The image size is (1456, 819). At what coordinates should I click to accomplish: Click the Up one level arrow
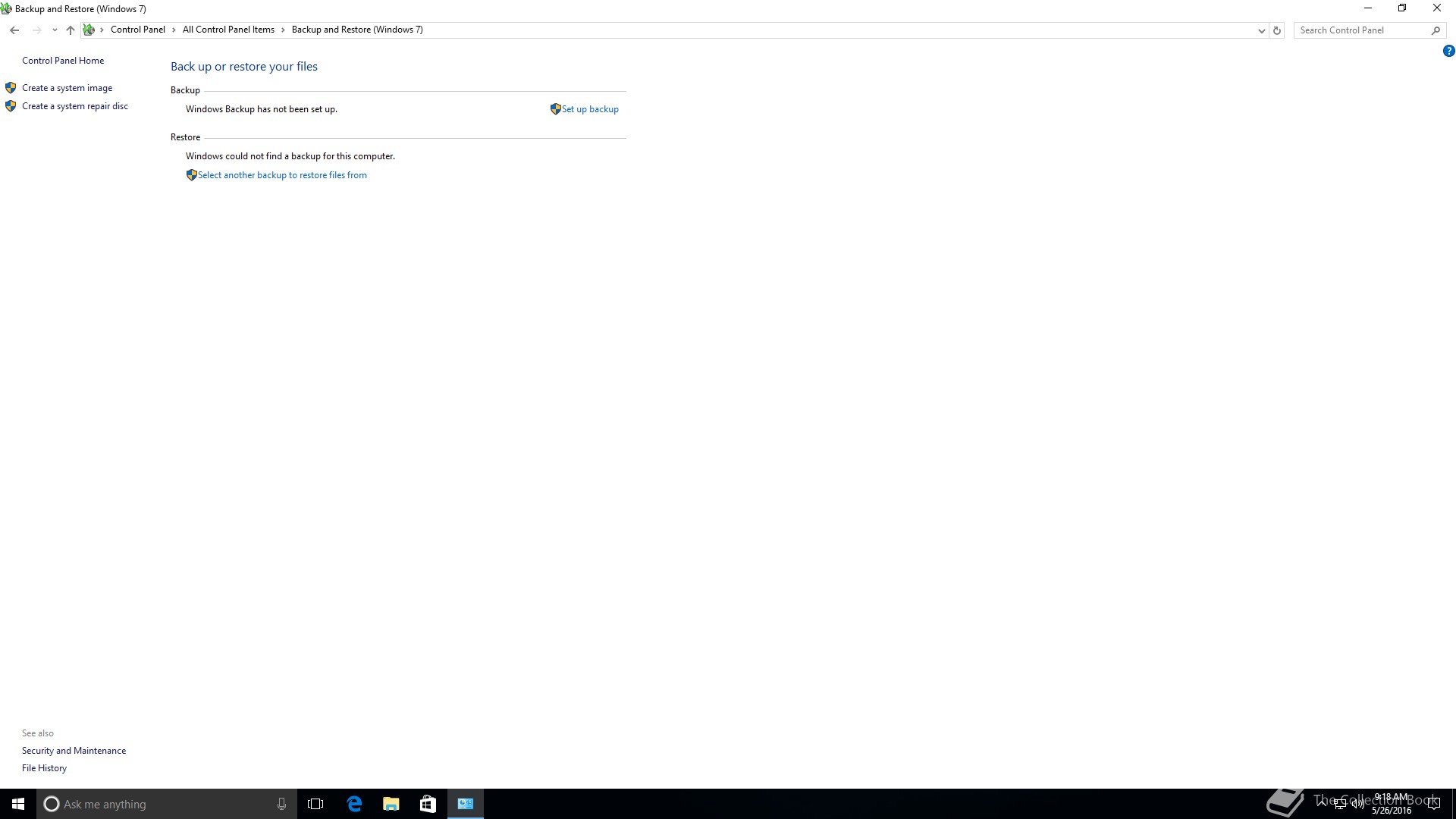[70, 30]
